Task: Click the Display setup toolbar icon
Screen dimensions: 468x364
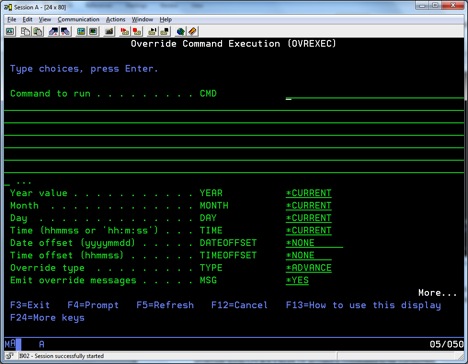Action: click(x=81, y=32)
